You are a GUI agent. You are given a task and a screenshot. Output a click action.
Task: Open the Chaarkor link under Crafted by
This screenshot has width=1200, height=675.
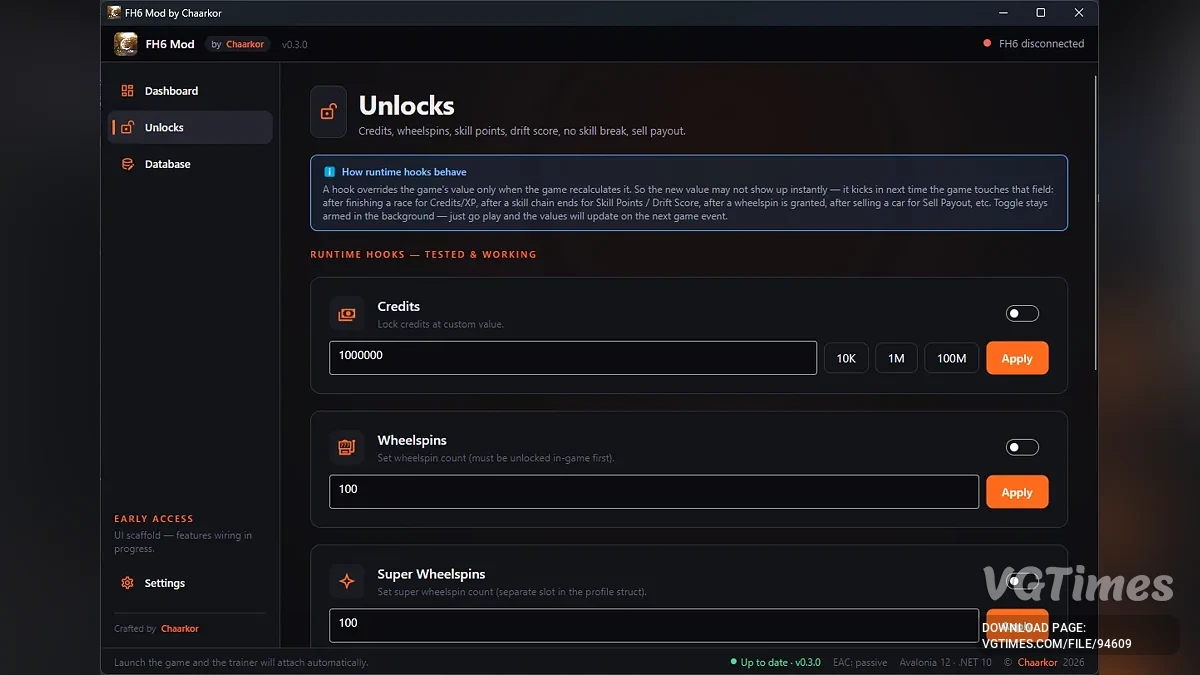click(x=180, y=629)
